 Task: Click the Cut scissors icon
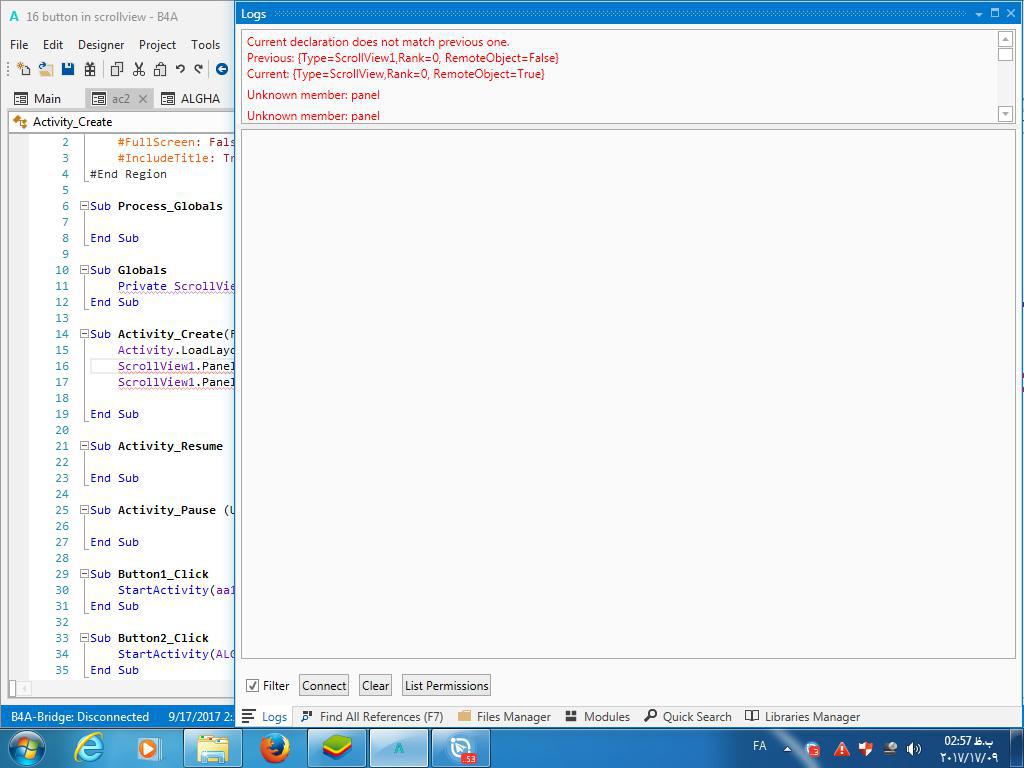click(139, 69)
